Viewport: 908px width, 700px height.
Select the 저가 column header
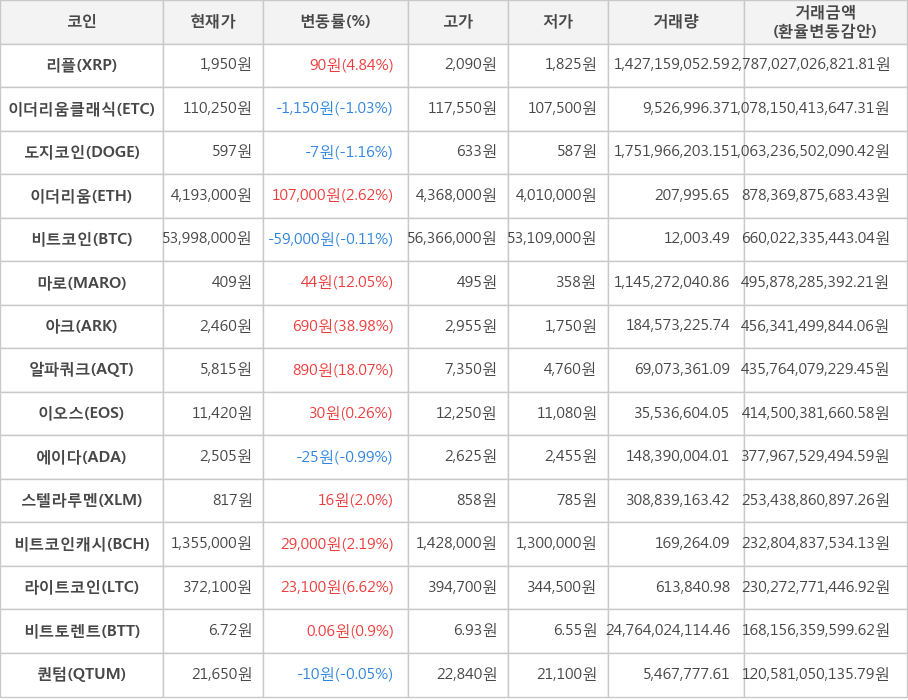point(558,22)
